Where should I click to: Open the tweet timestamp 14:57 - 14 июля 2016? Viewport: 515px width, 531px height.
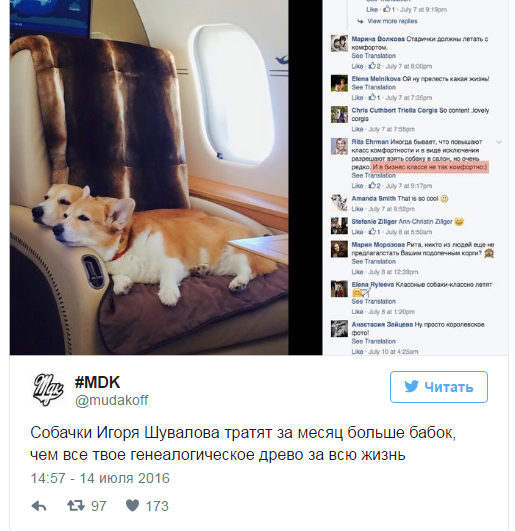coord(100,479)
